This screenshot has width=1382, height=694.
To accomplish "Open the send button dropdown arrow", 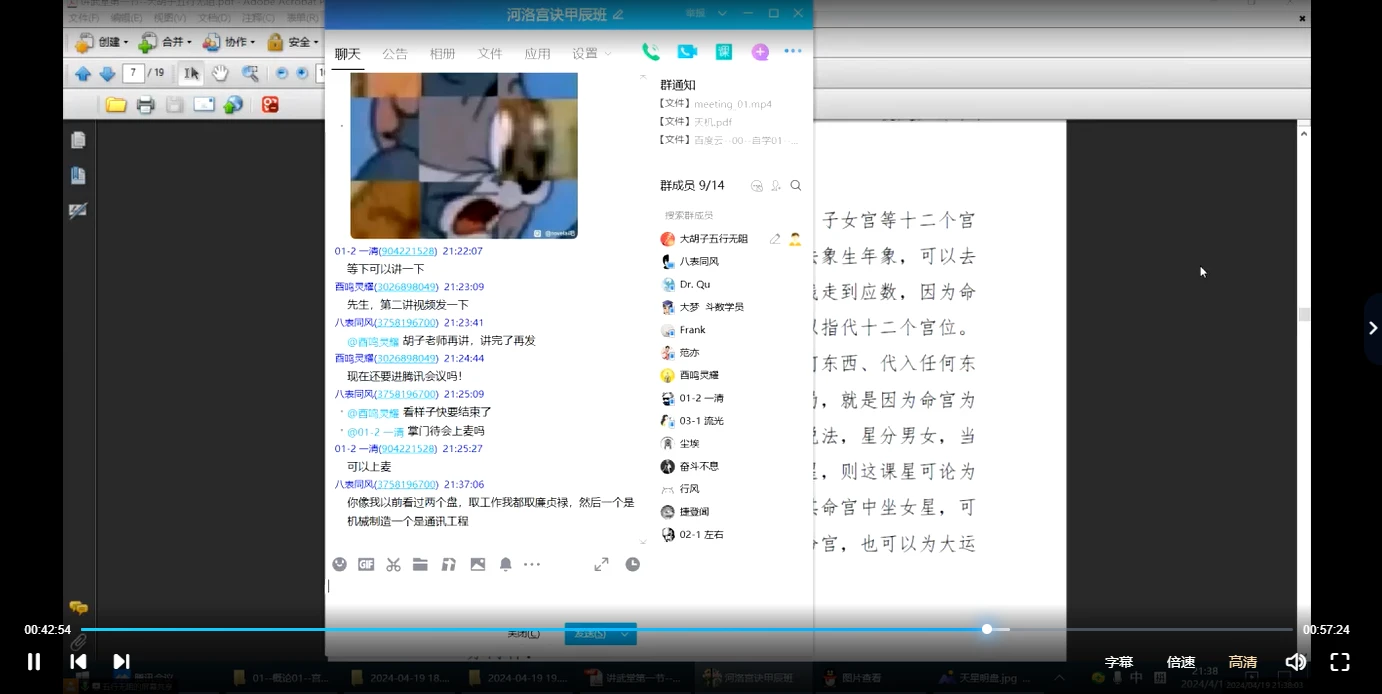I will (x=626, y=634).
